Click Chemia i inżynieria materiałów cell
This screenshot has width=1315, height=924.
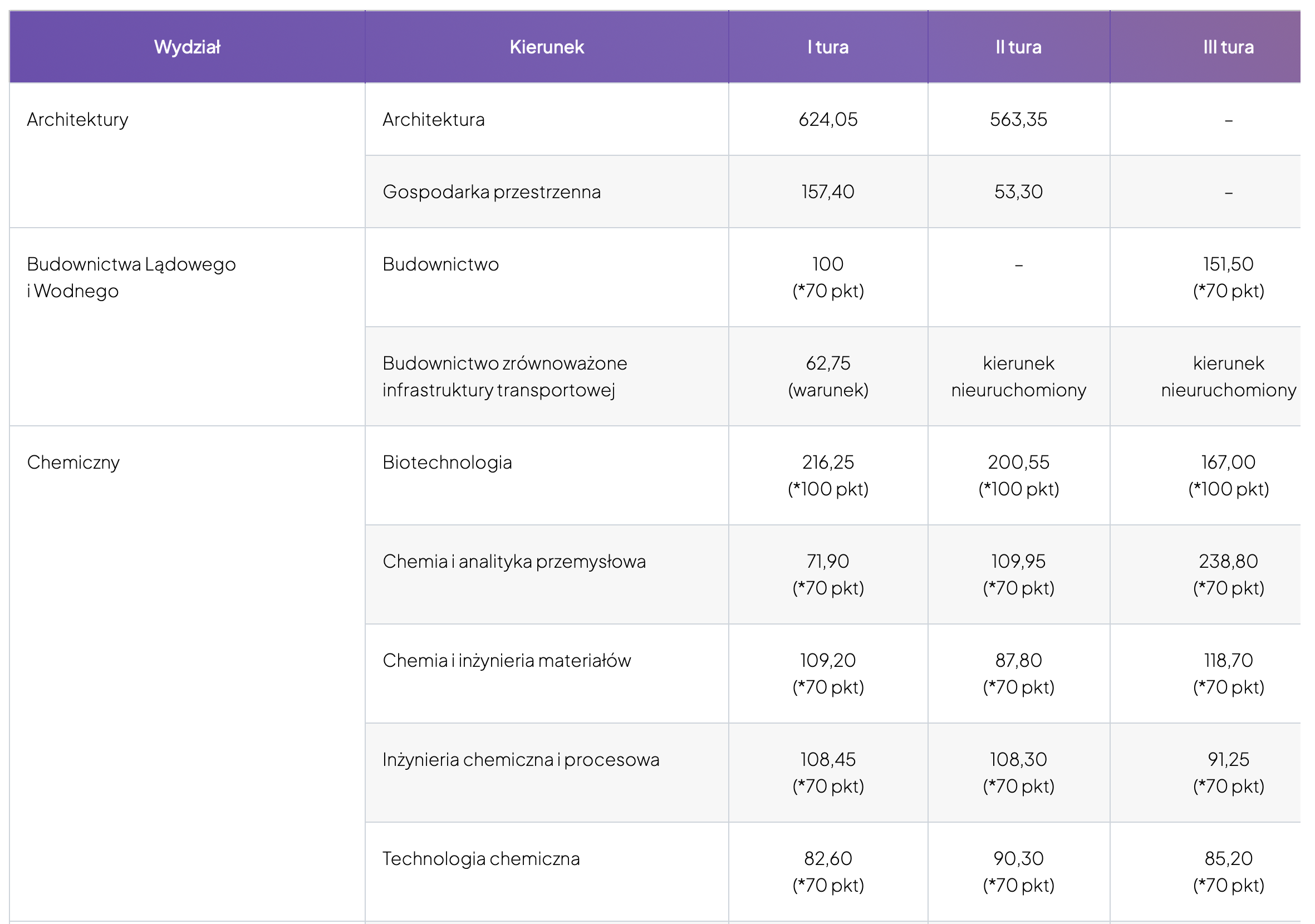(506, 661)
